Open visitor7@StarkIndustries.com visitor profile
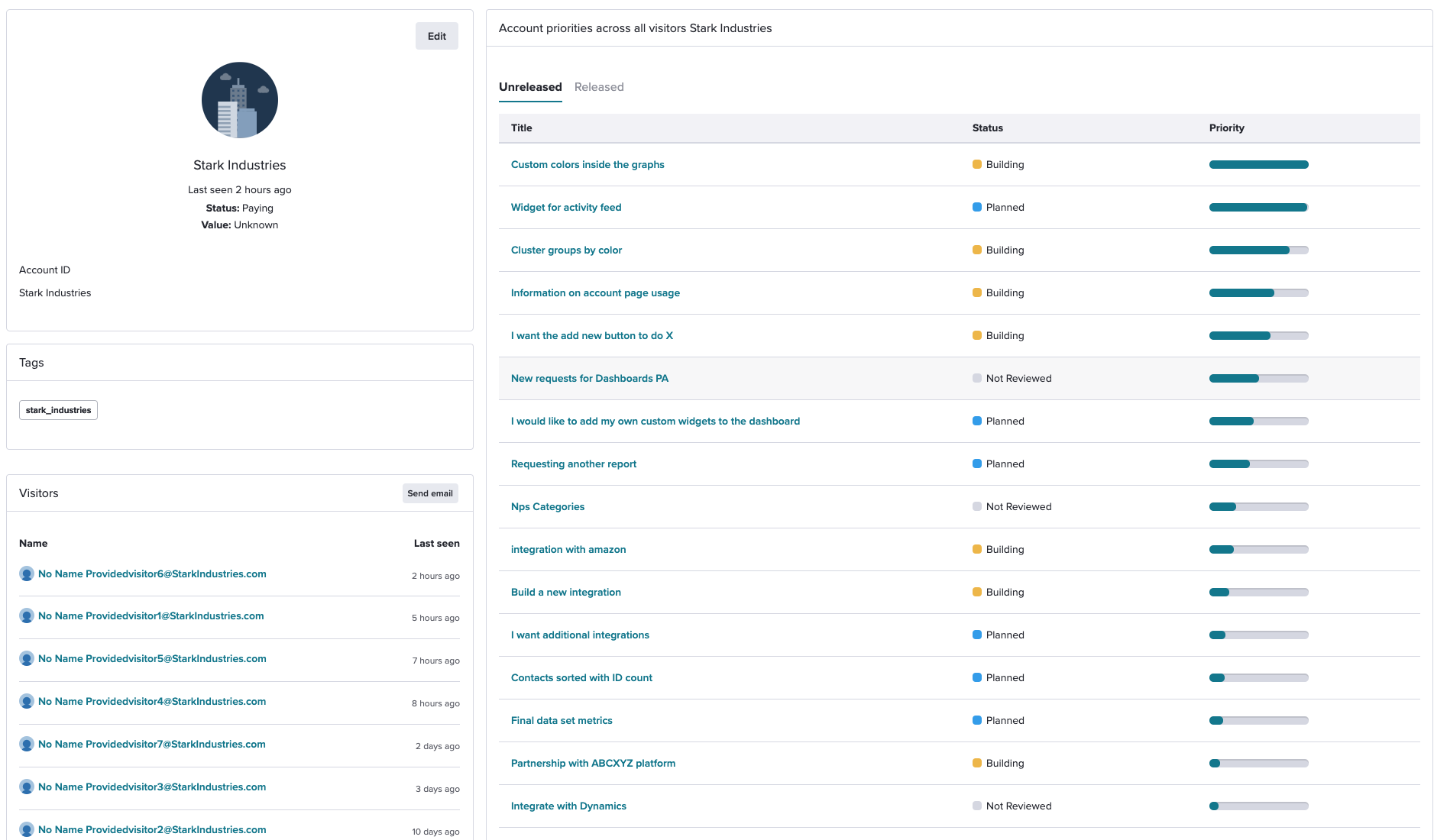This screenshot has width=1434, height=840. click(x=152, y=744)
